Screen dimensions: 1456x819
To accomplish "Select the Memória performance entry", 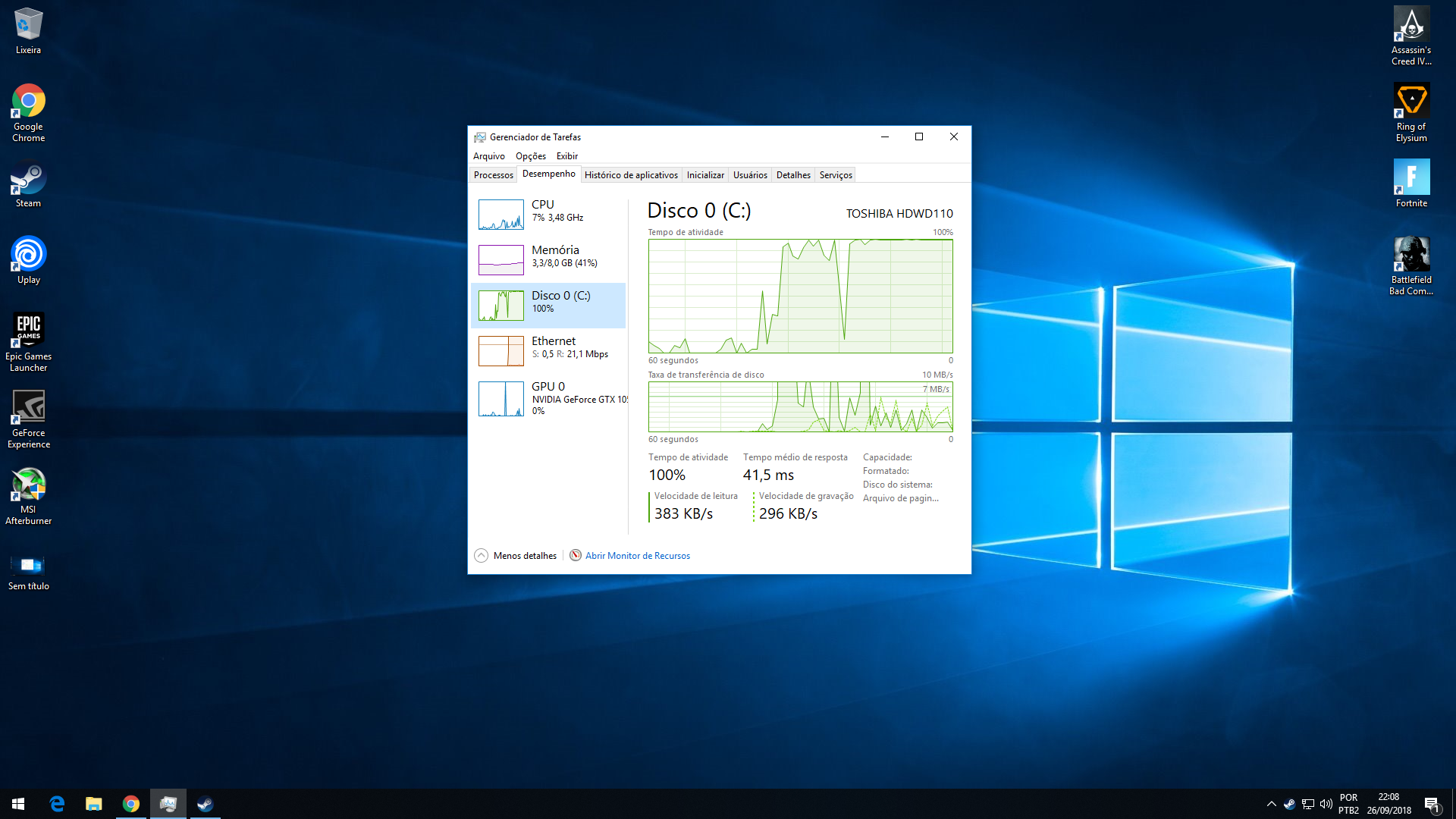I will click(x=548, y=260).
